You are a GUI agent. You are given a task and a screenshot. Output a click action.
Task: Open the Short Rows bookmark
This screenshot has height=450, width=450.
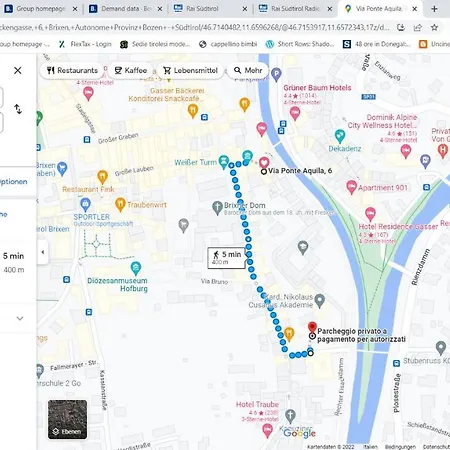coord(300,44)
